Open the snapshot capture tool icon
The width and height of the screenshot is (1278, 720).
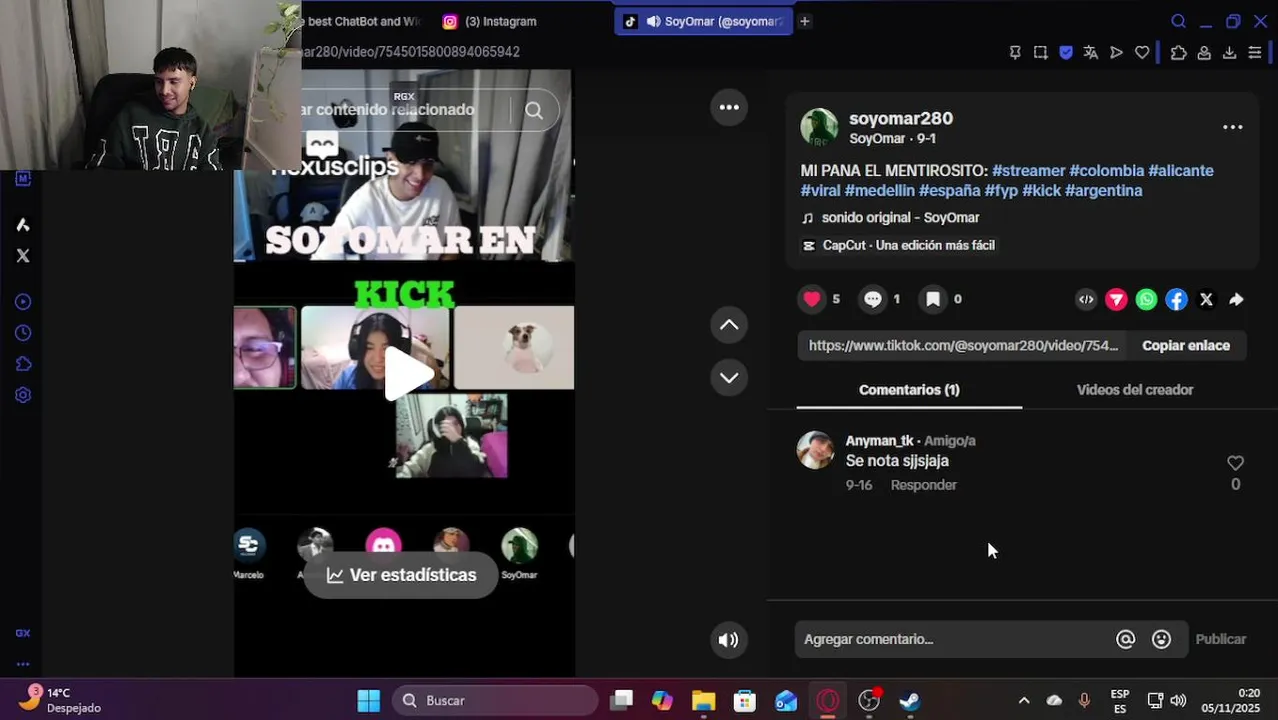click(x=1041, y=53)
